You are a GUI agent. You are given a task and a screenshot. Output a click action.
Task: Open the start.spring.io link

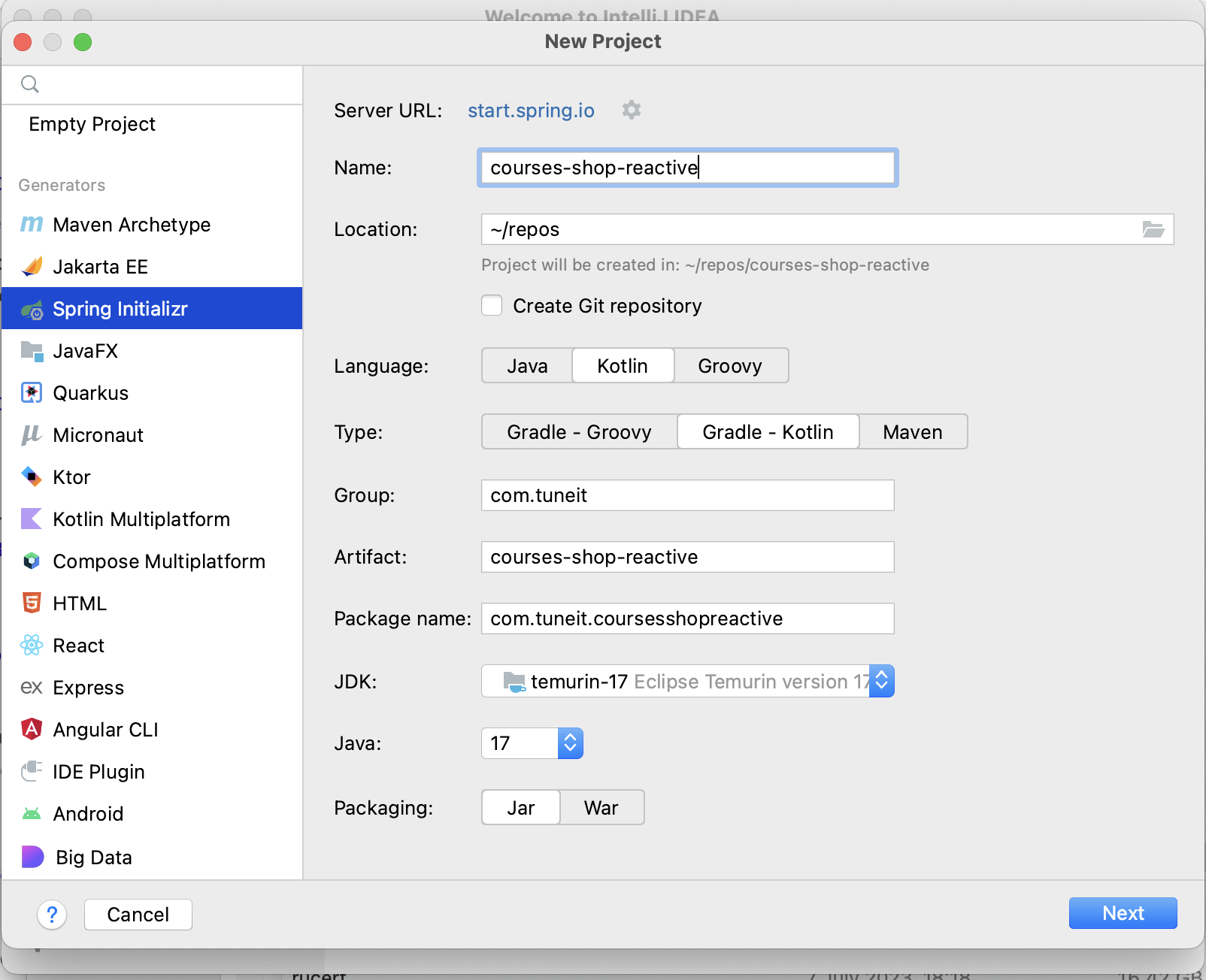(x=531, y=110)
